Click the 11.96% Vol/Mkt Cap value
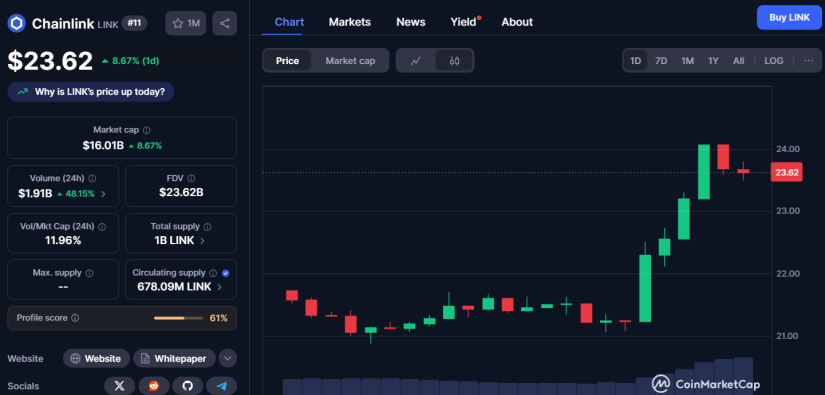The width and height of the screenshot is (825, 395). pyautogui.click(x=63, y=241)
